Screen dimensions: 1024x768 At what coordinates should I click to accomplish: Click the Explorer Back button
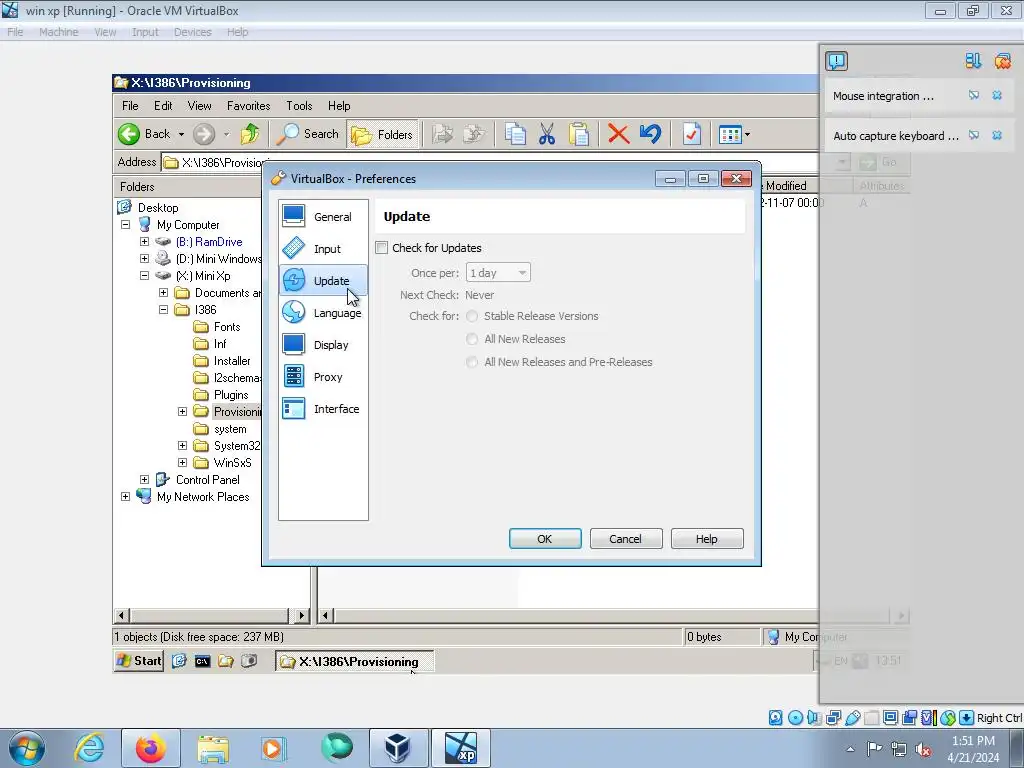pyautogui.click(x=144, y=134)
